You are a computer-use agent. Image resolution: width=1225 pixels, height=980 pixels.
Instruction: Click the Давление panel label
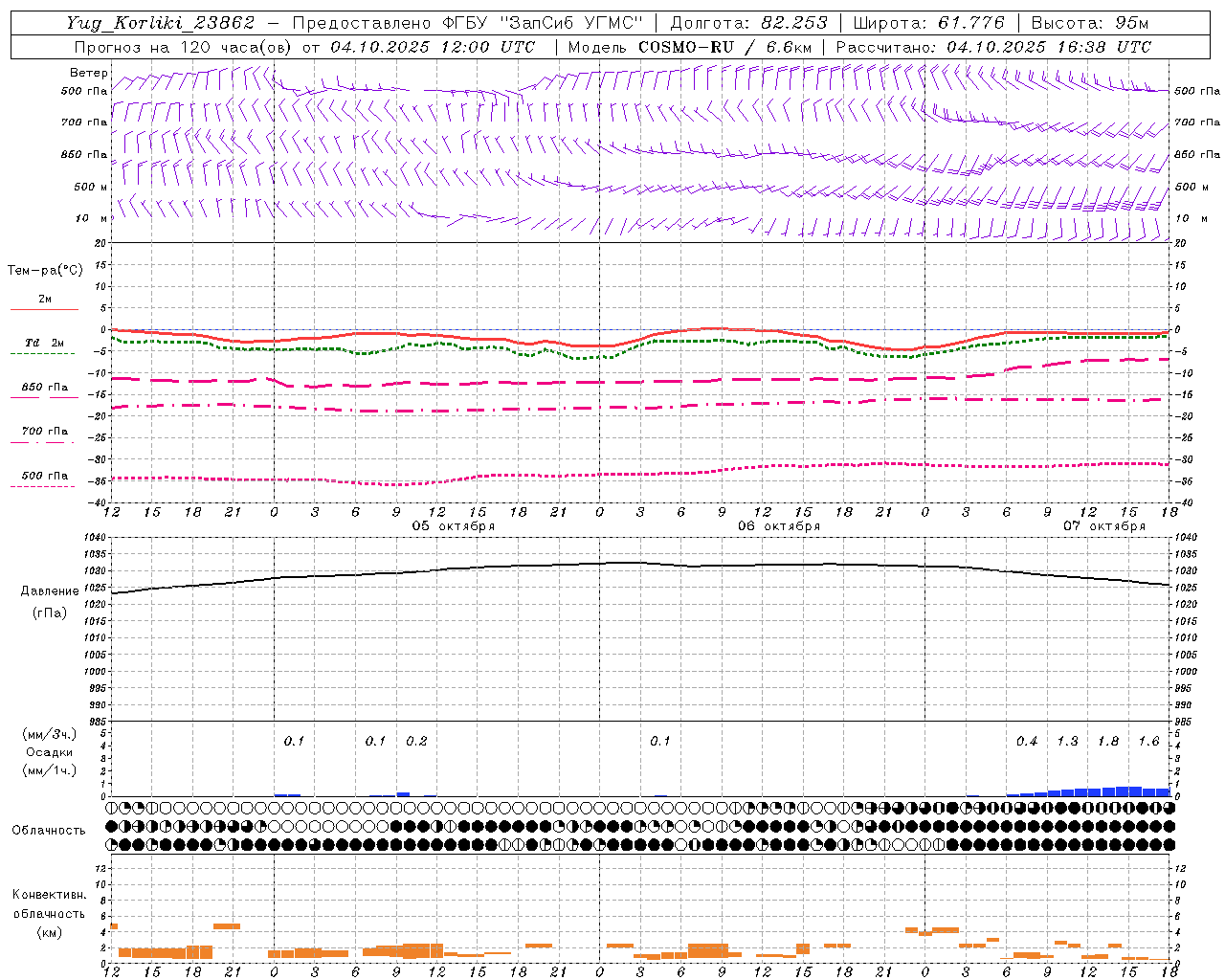point(50,591)
